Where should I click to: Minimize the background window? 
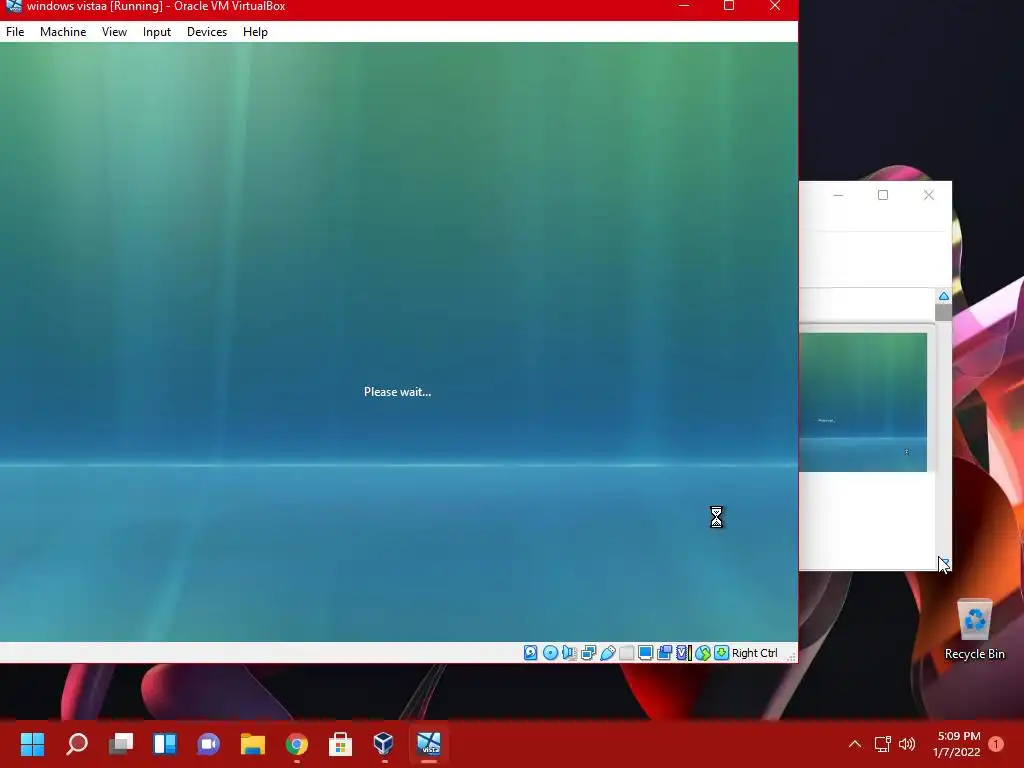(x=838, y=195)
